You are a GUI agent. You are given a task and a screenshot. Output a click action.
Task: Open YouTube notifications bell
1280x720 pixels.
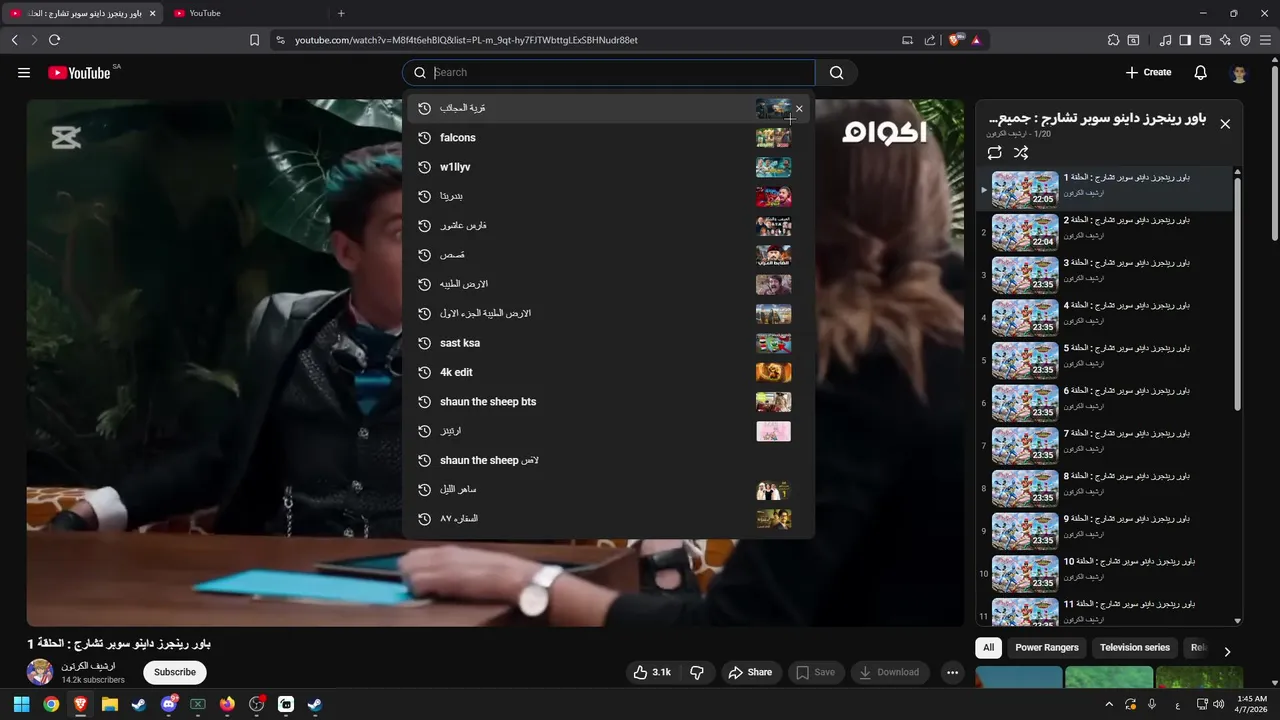point(1201,72)
